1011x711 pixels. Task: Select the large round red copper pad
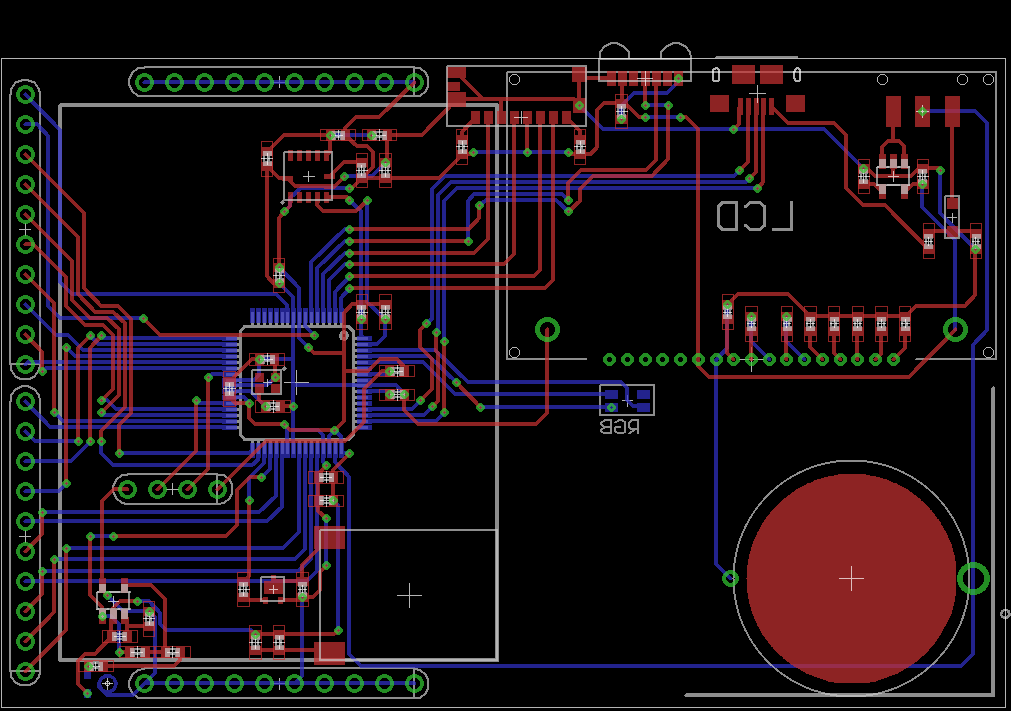pos(851,578)
